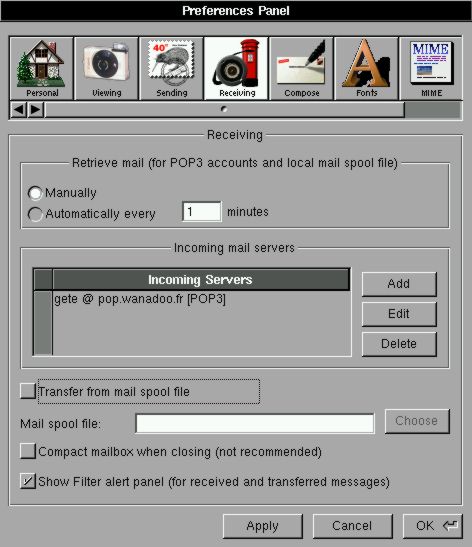The height and width of the screenshot is (547, 472).
Task: Select the Manually radio button
Action: click(35, 193)
